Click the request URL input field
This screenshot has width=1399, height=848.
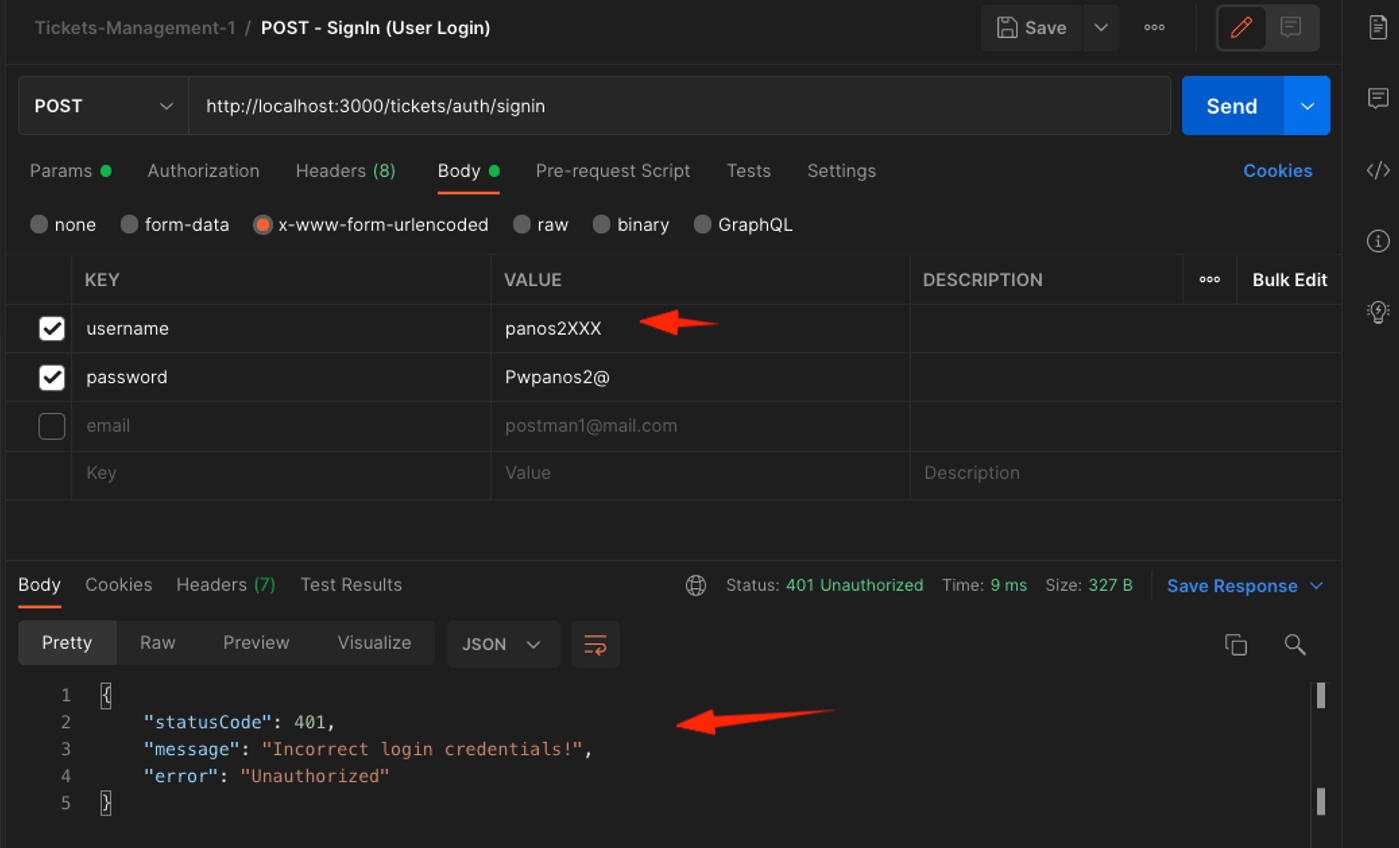click(x=680, y=105)
